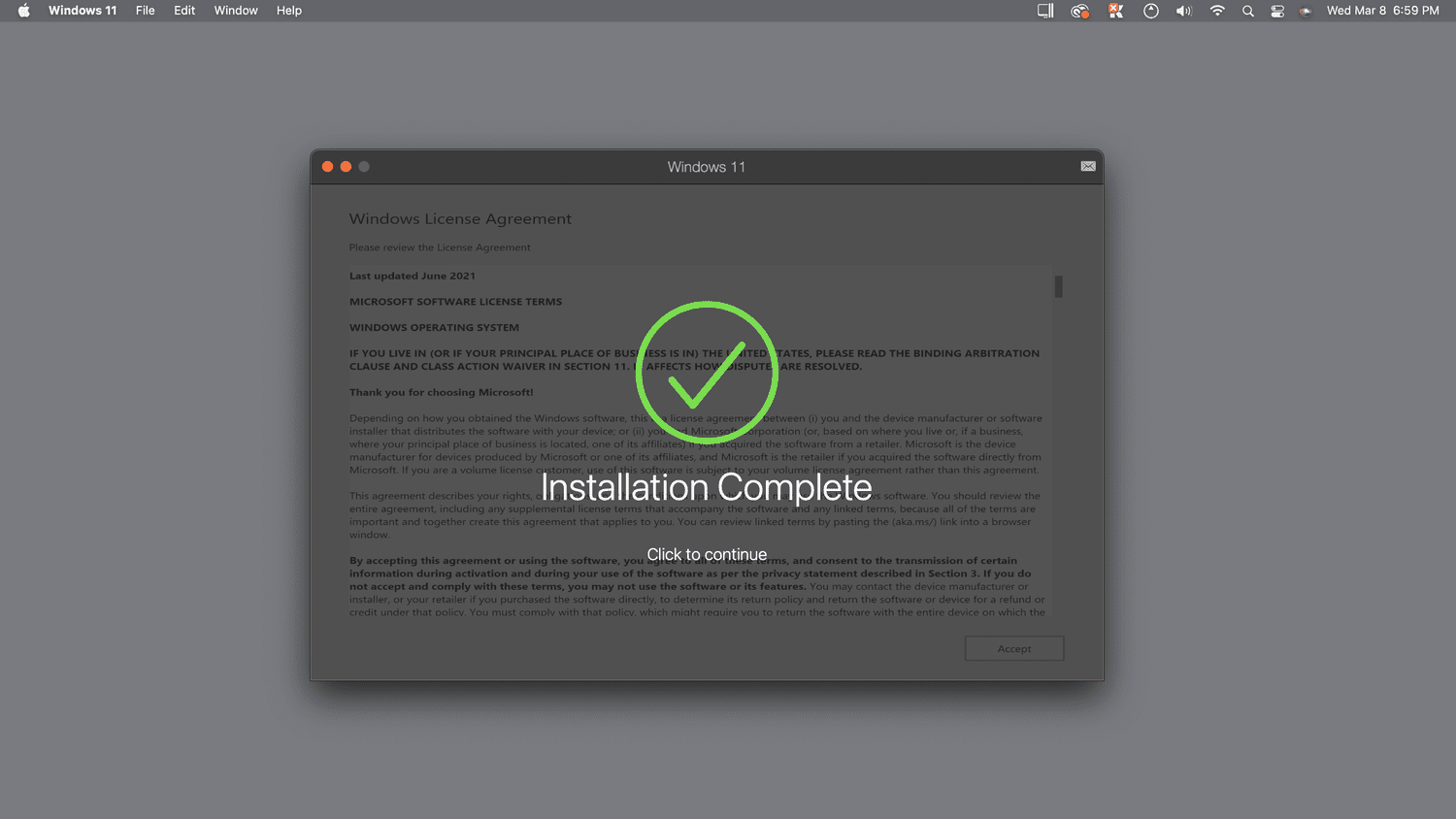The height and width of the screenshot is (819, 1456).
Task: Click the envelope icon in window title bar
Action: tap(1088, 167)
